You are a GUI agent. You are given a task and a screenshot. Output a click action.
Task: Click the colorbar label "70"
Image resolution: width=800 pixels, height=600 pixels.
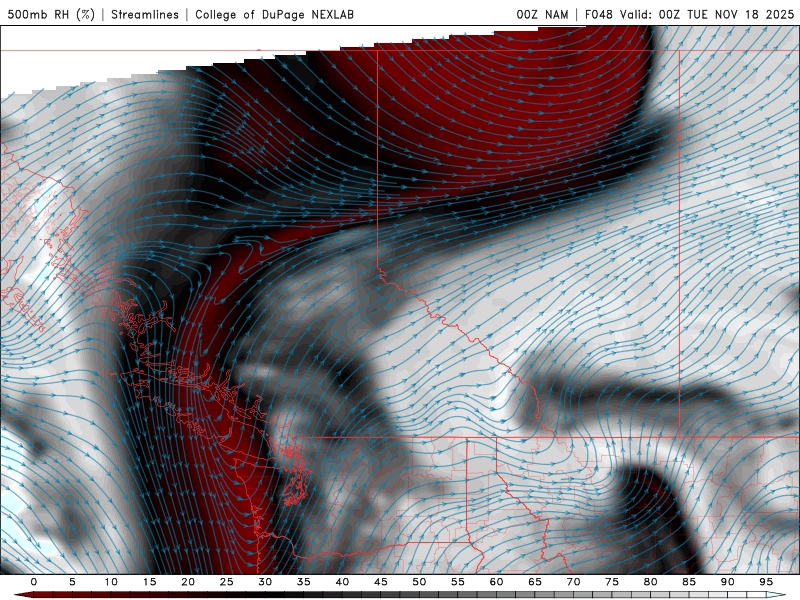(573, 582)
